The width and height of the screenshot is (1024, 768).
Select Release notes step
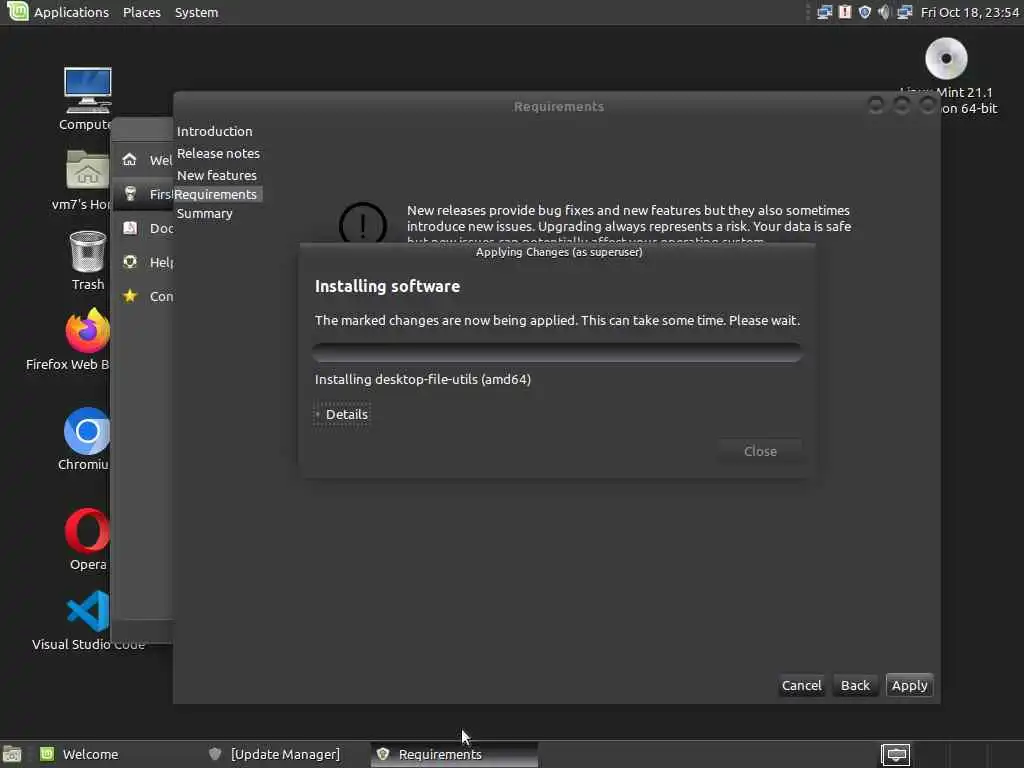(218, 153)
